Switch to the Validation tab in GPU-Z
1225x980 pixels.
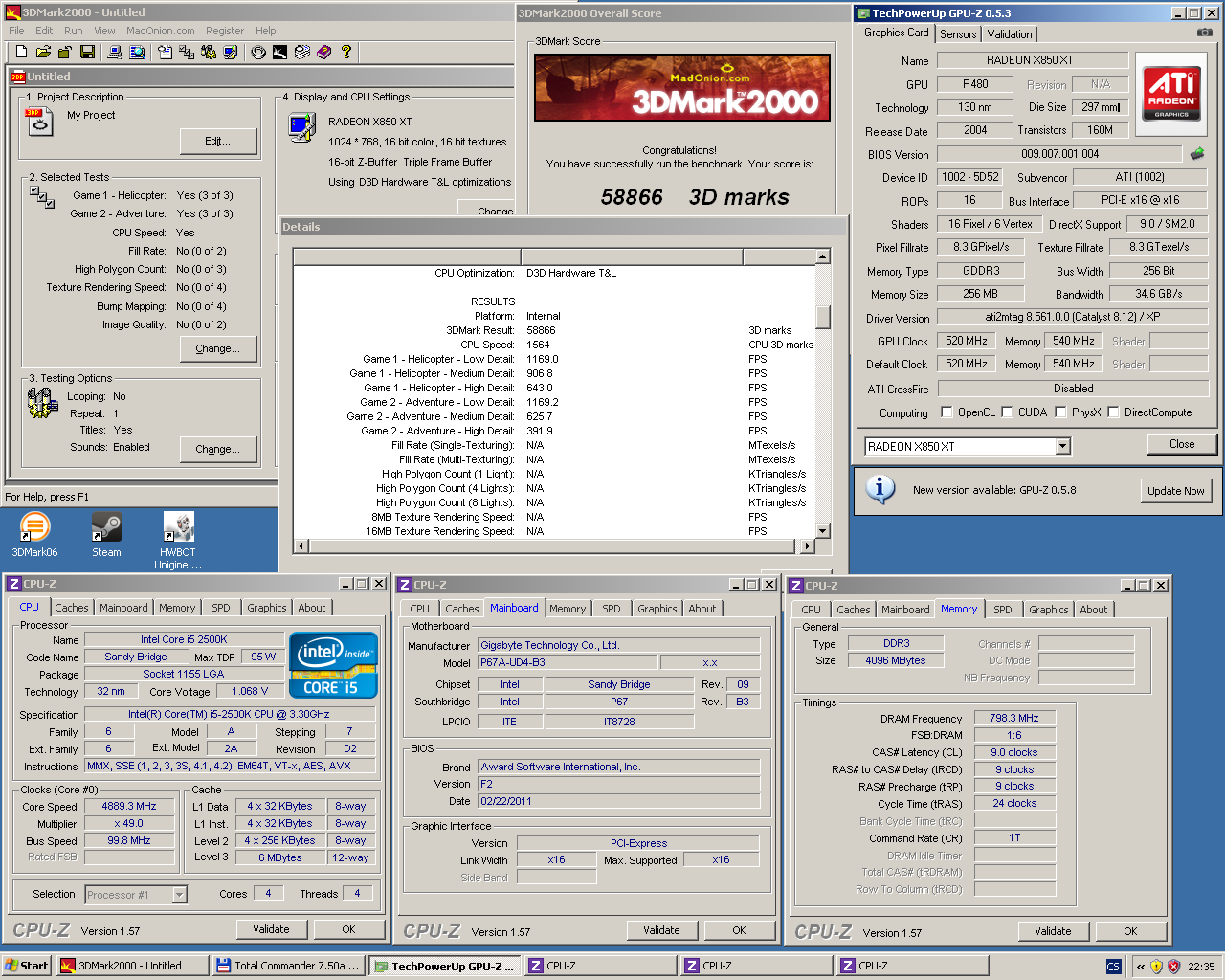(x=1010, y=33)
